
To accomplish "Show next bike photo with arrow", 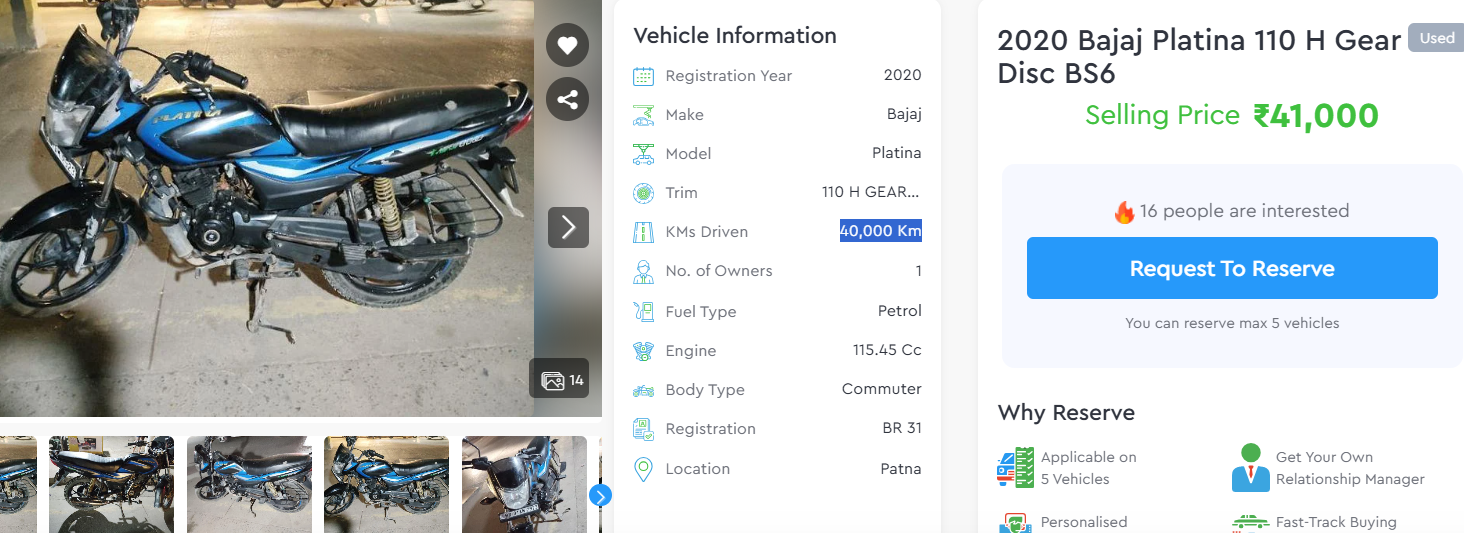I will [568, 227].
